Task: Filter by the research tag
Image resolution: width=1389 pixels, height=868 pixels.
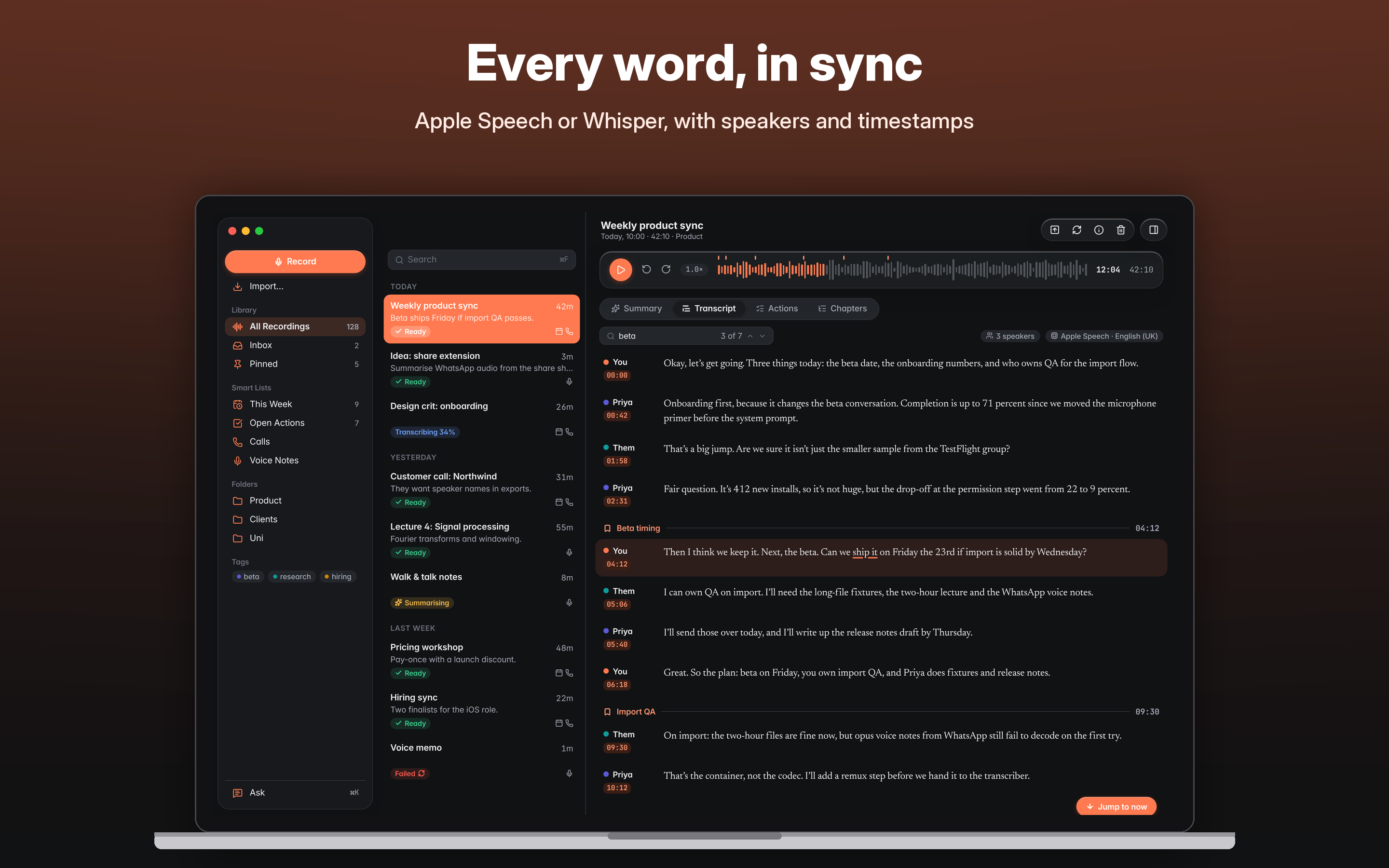Action: pyautogui.click(x=292, y=576)
